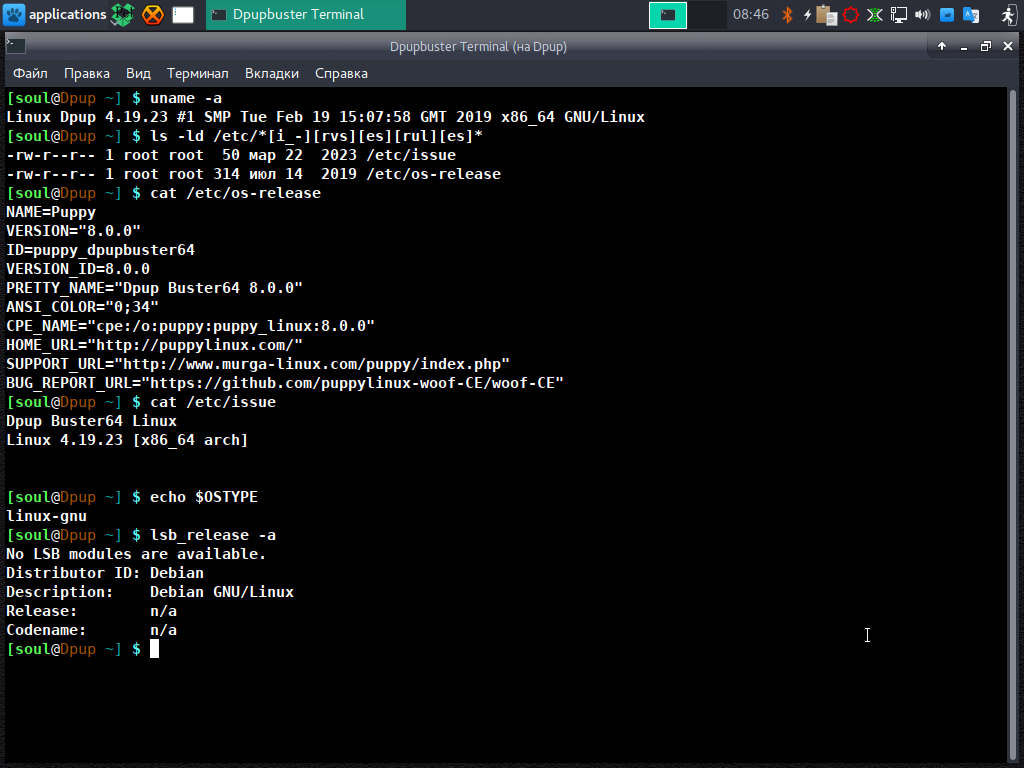Click the red octagon star tray icon
The height and width of the screenshot is (768, 1024).
coord(850,14)
